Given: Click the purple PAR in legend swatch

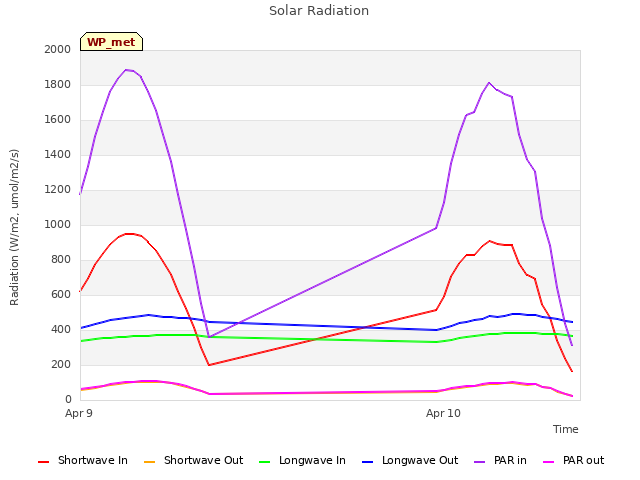Looking at the screenshot, I should [480, 462].
